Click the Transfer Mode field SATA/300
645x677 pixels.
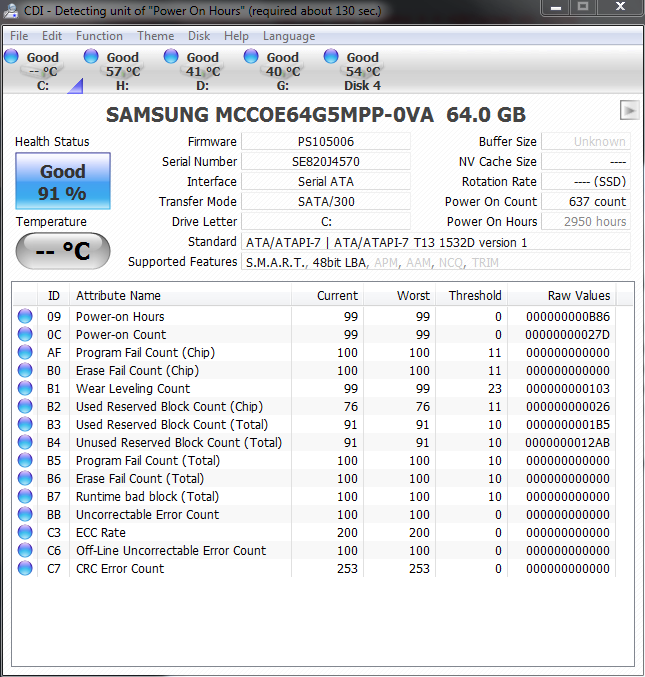point(326,202)
